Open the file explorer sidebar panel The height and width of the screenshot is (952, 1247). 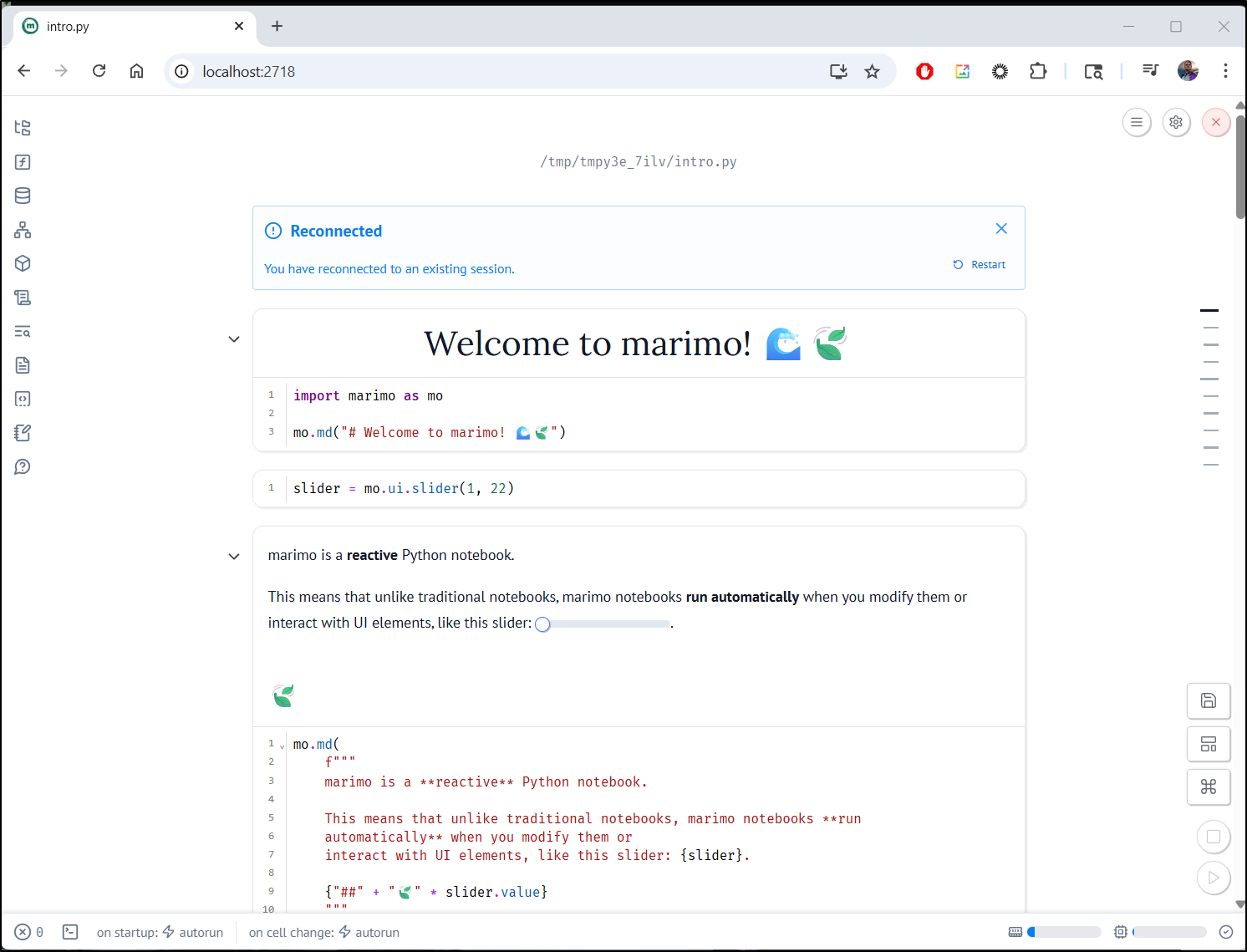point(23,128)
